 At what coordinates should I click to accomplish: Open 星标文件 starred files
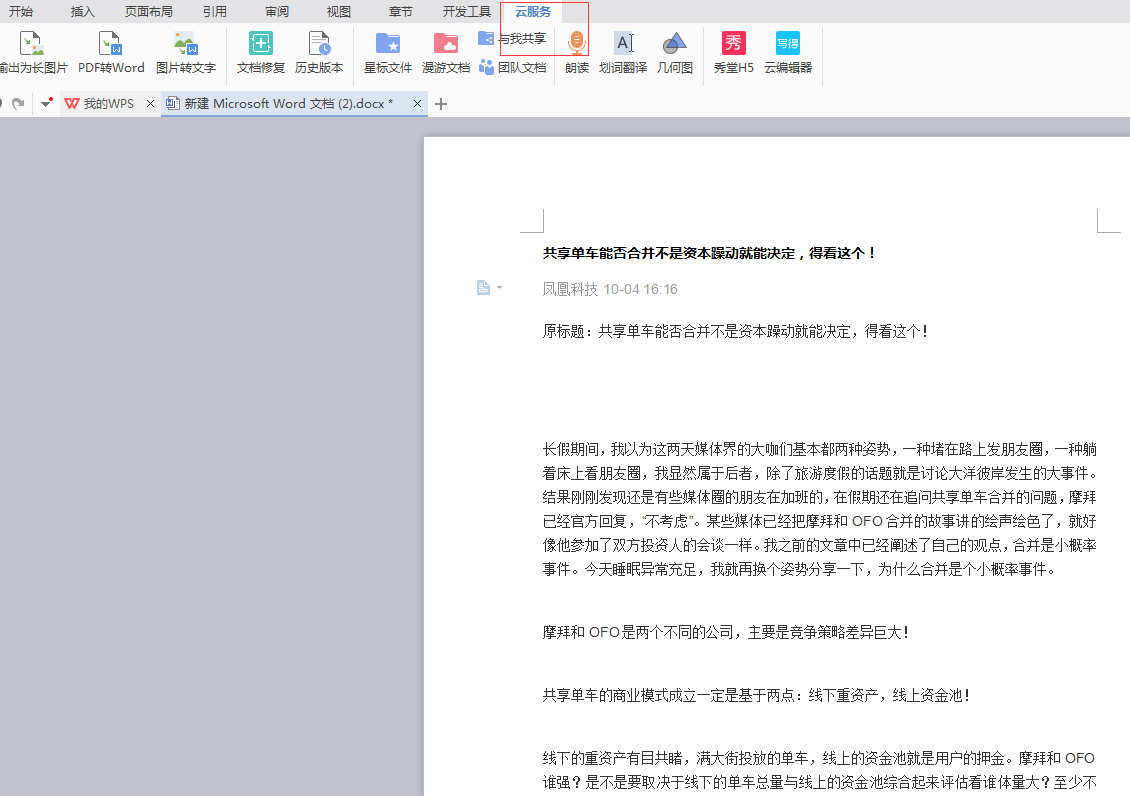387,45
